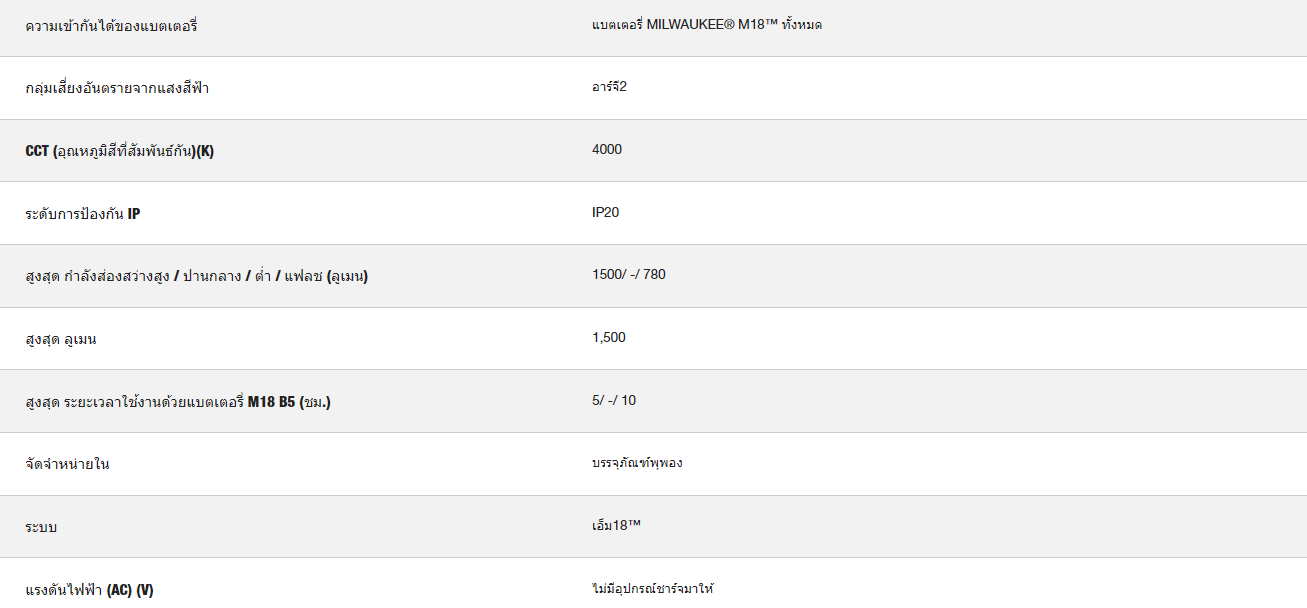
Task: Select the อาร์จี2 risk group value
Action: (609, 86)
